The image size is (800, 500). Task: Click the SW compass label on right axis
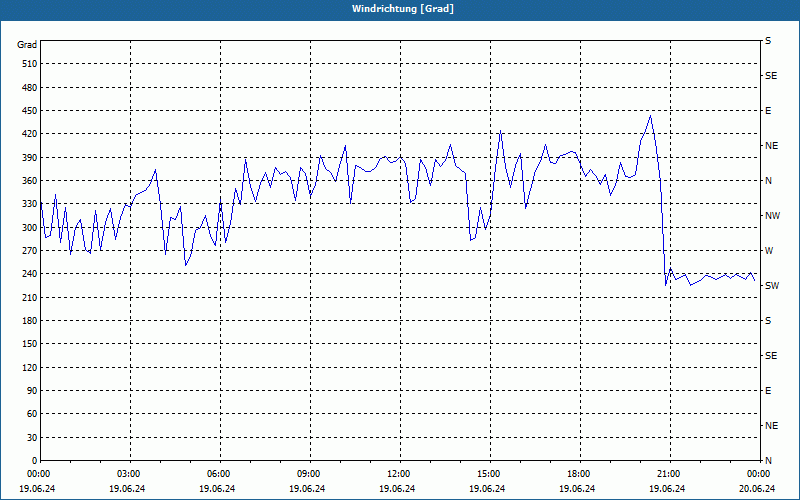point(772,286)
